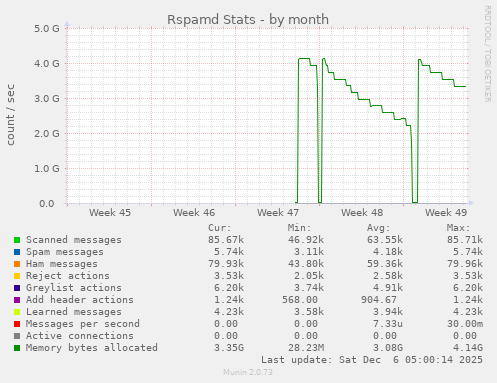This screenshot has height=383, width=497.
Task: Click the Scanned messages maximum 85.71k
Action: click(x=465, y=240)
